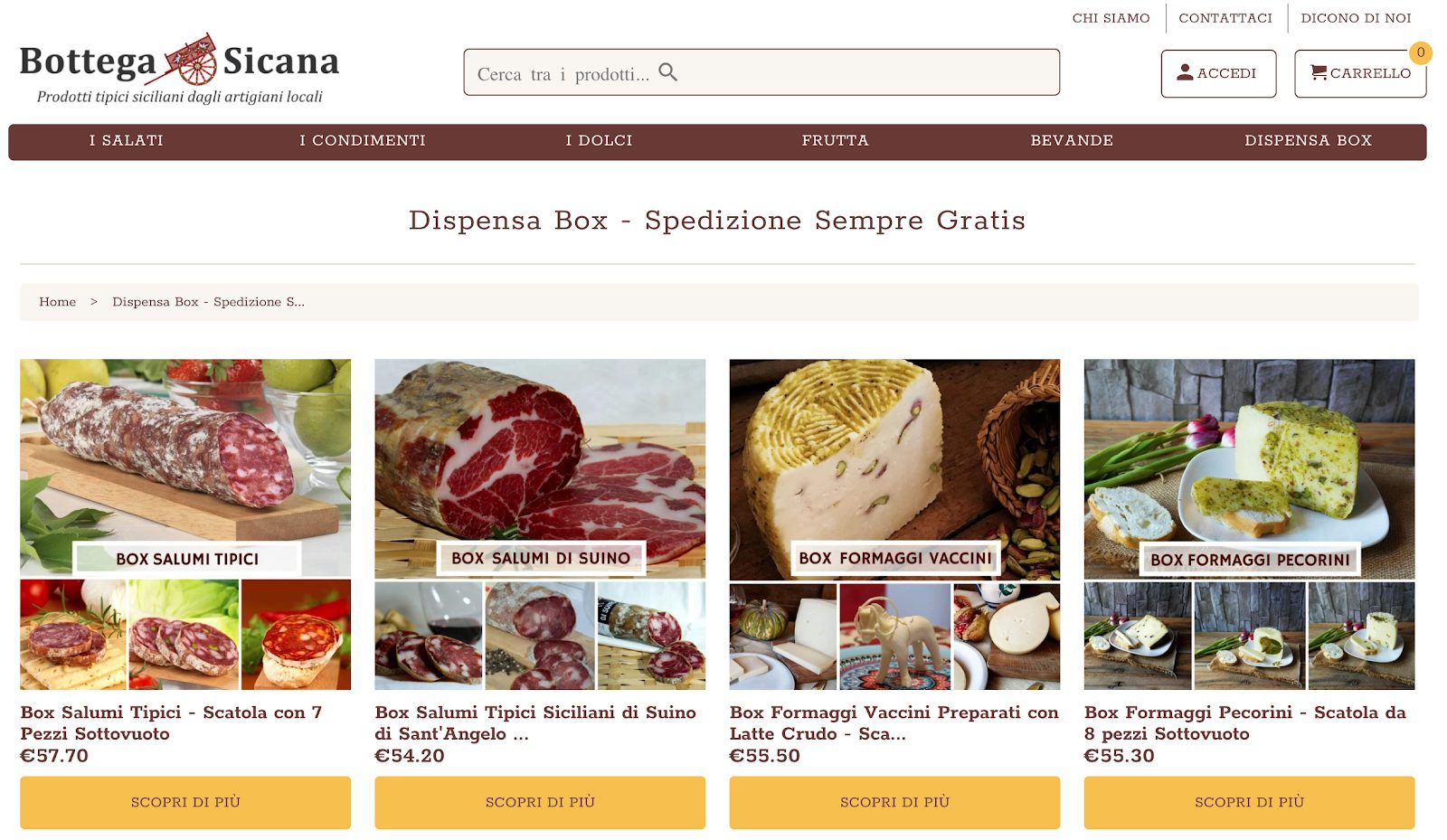Click the Bottega Sicana cart logo
Screen dimensions: 1447x840
(191, 61)
